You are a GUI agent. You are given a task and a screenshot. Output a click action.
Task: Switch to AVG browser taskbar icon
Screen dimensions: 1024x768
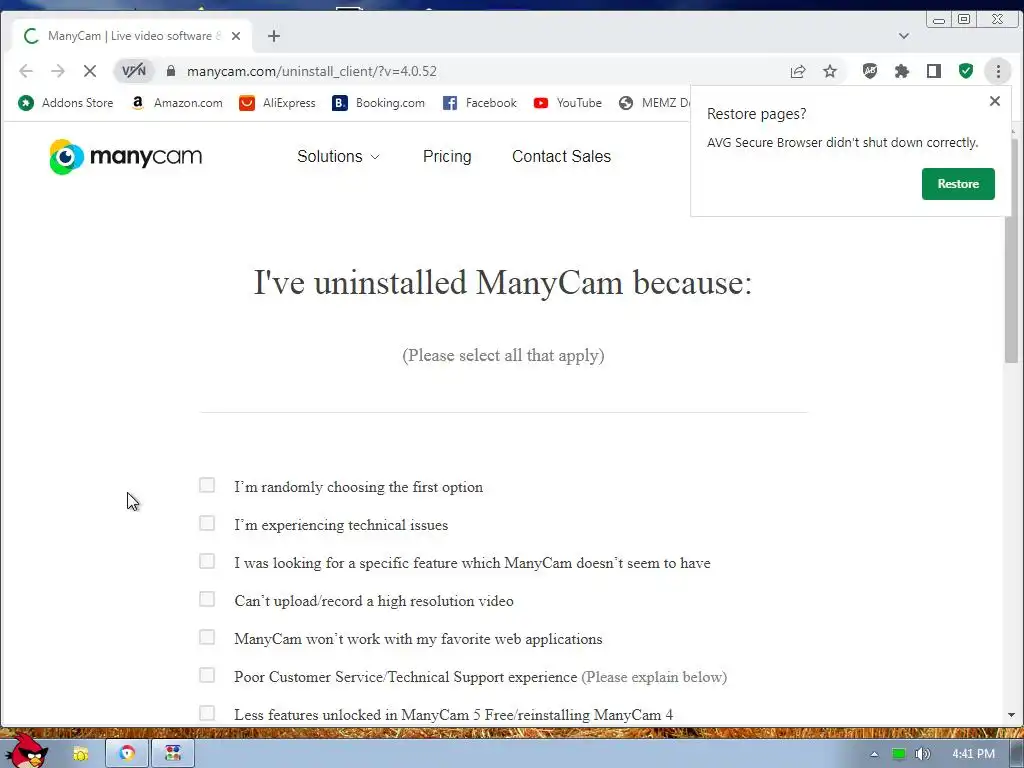pos(127,754)
